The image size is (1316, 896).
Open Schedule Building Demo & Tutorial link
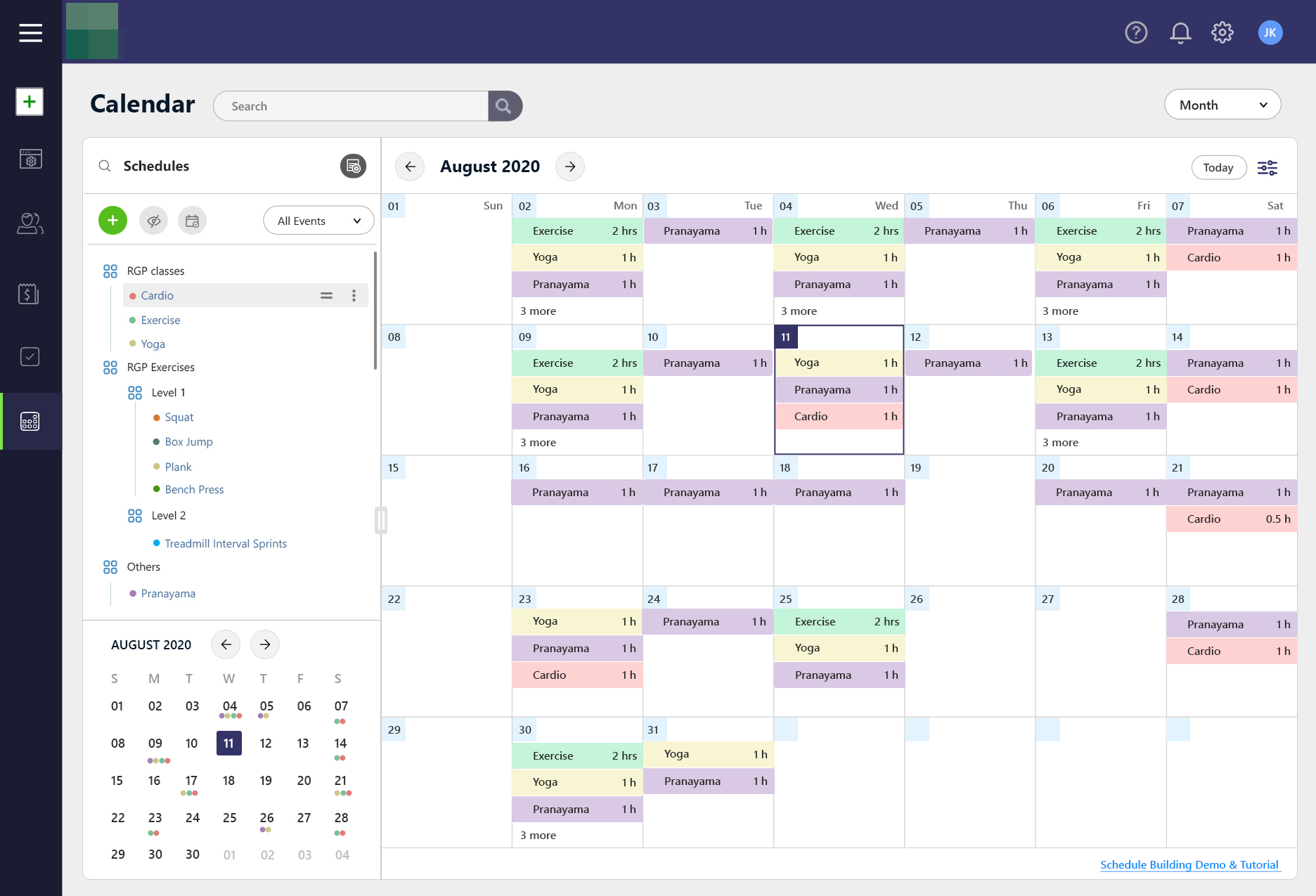coord(1189,865)
